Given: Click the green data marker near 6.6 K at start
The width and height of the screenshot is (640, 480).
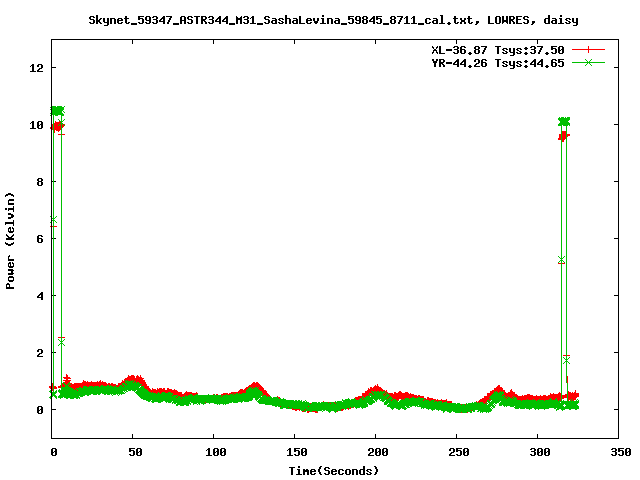Looking at the screenshot, I should point(53,220).
